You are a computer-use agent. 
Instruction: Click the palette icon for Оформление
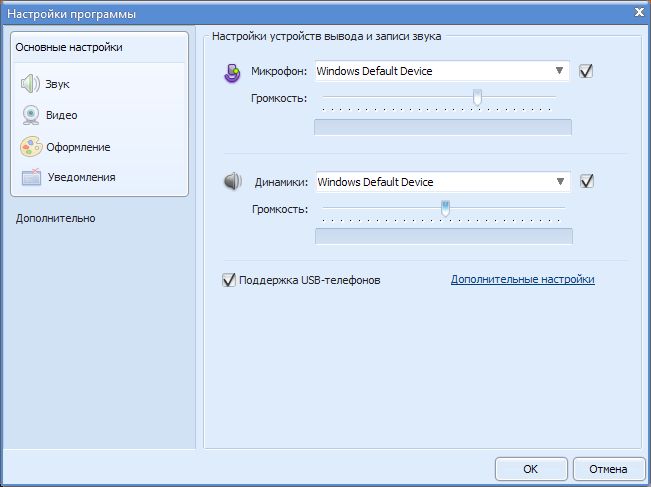[30, 147]
